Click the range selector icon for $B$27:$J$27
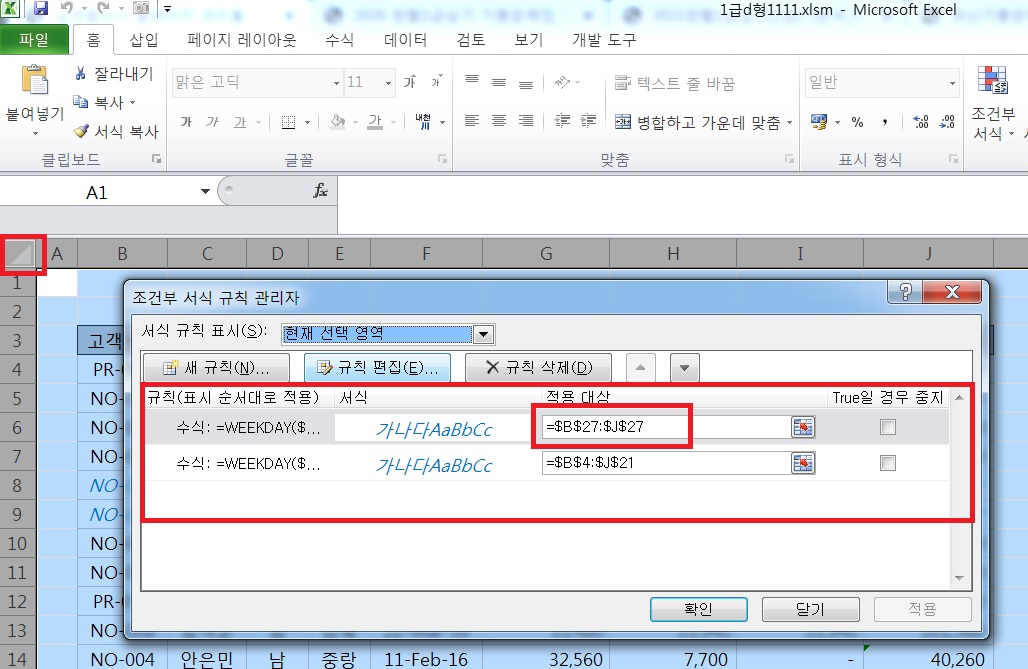The image size is (1028, 669). (x=803, y=428)
